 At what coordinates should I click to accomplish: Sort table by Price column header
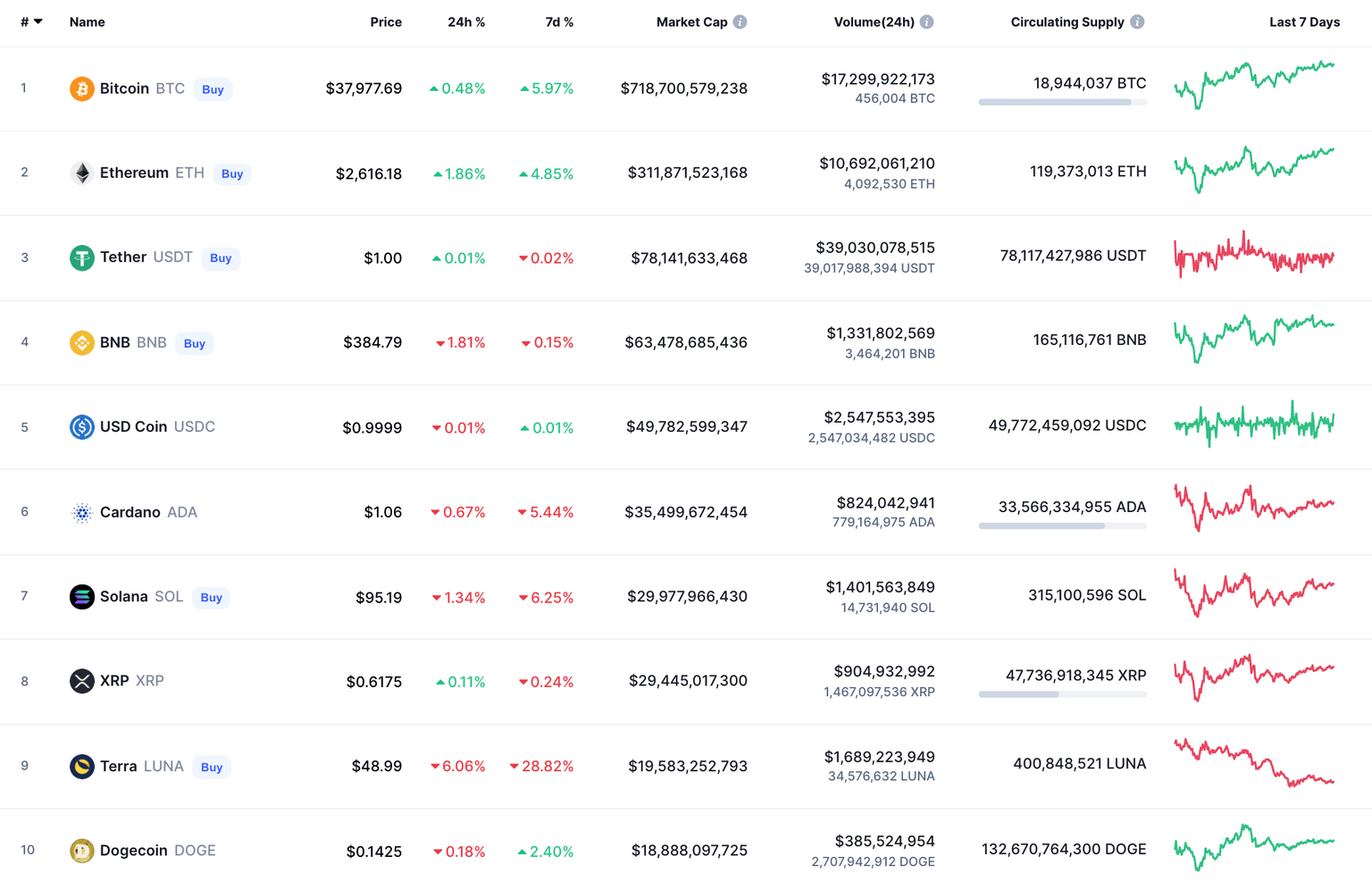386,22
